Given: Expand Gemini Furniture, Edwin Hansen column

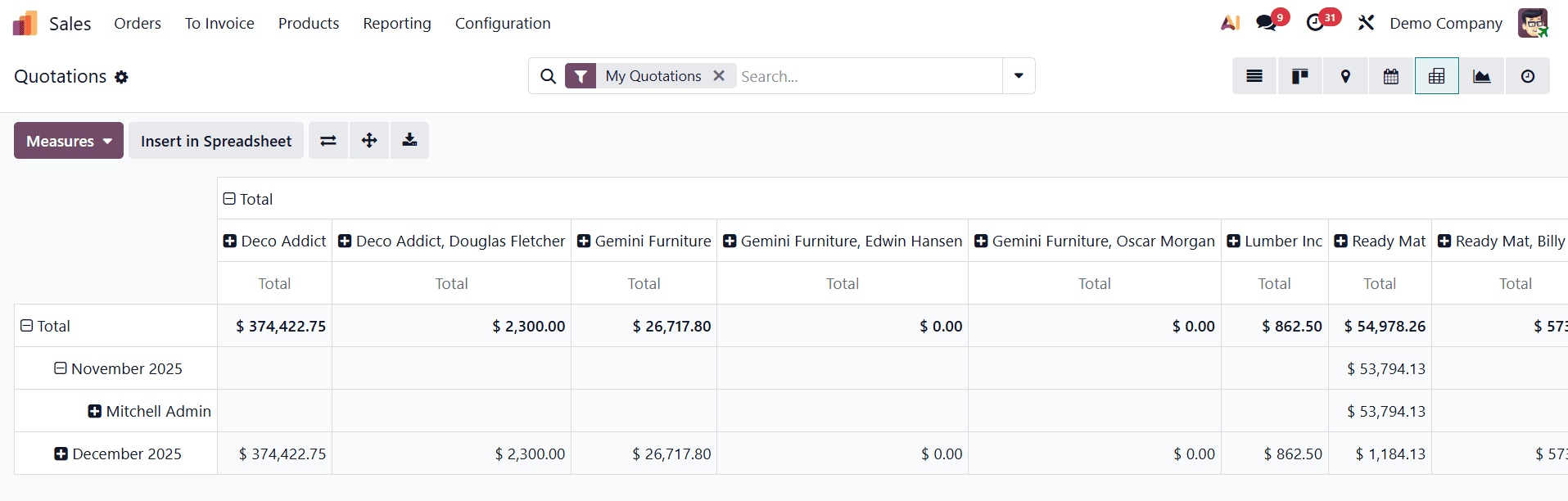Looking at the screenshot, I should pyautogui.click(x=730, y=241).
